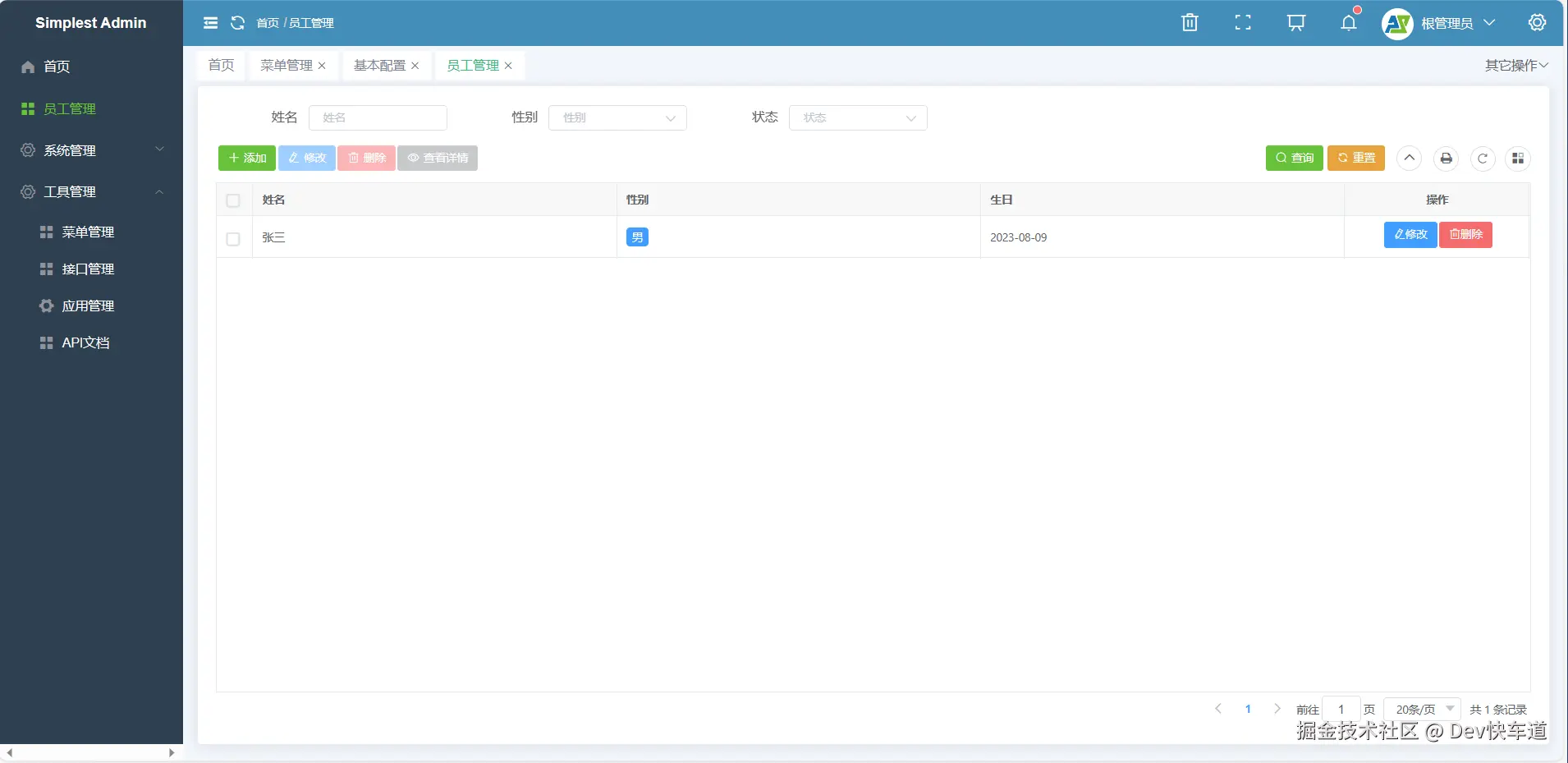Collapse the 工具管理 sidebar menu
1568x763 pixels.
coord(91,191)
